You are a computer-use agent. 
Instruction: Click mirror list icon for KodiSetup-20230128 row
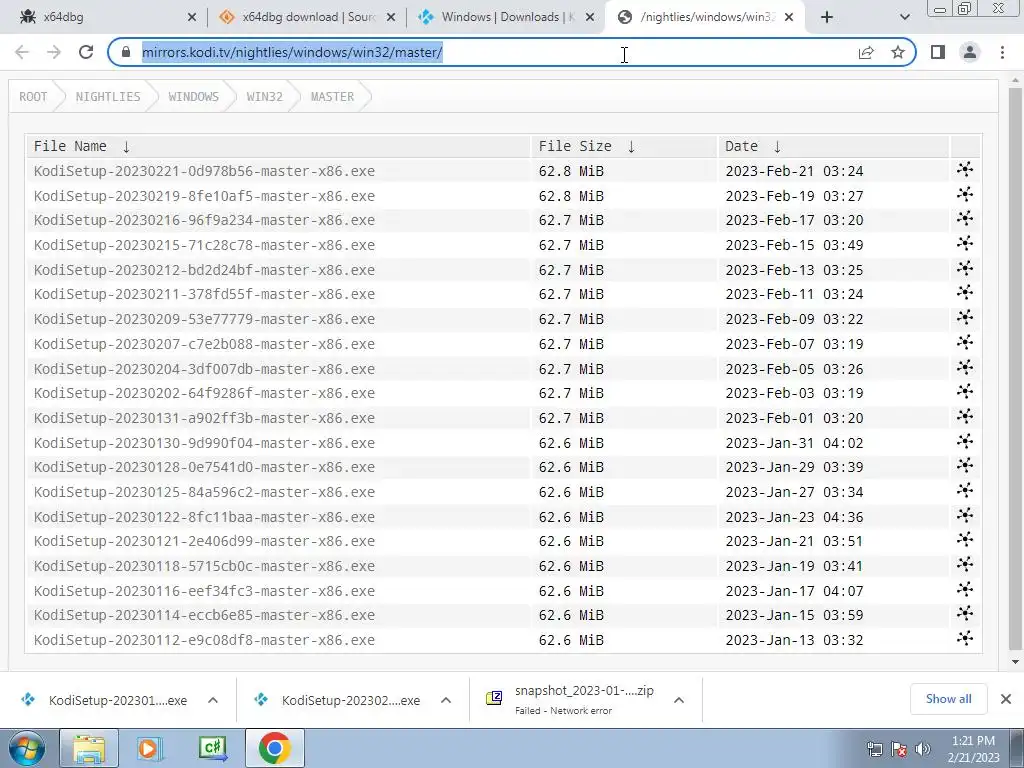[965, 466]
